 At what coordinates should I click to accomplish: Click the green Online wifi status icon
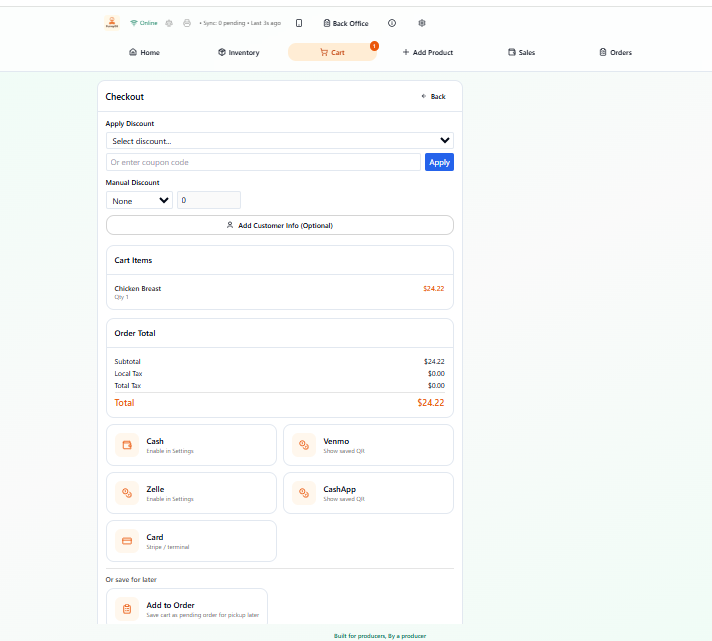point(134,23)
